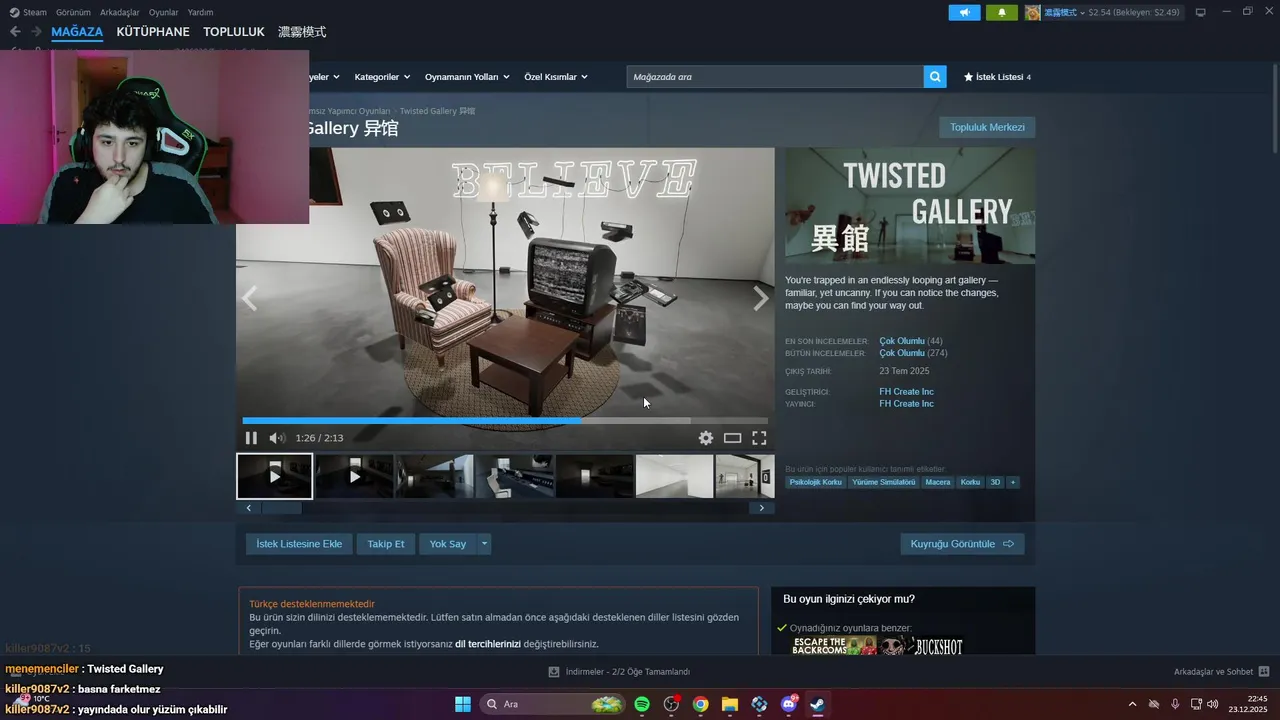The width and height of the screenshot is (1280, 720).
Task: Type in the Mağazada ara search field
Action: click(x=775, y=77)
